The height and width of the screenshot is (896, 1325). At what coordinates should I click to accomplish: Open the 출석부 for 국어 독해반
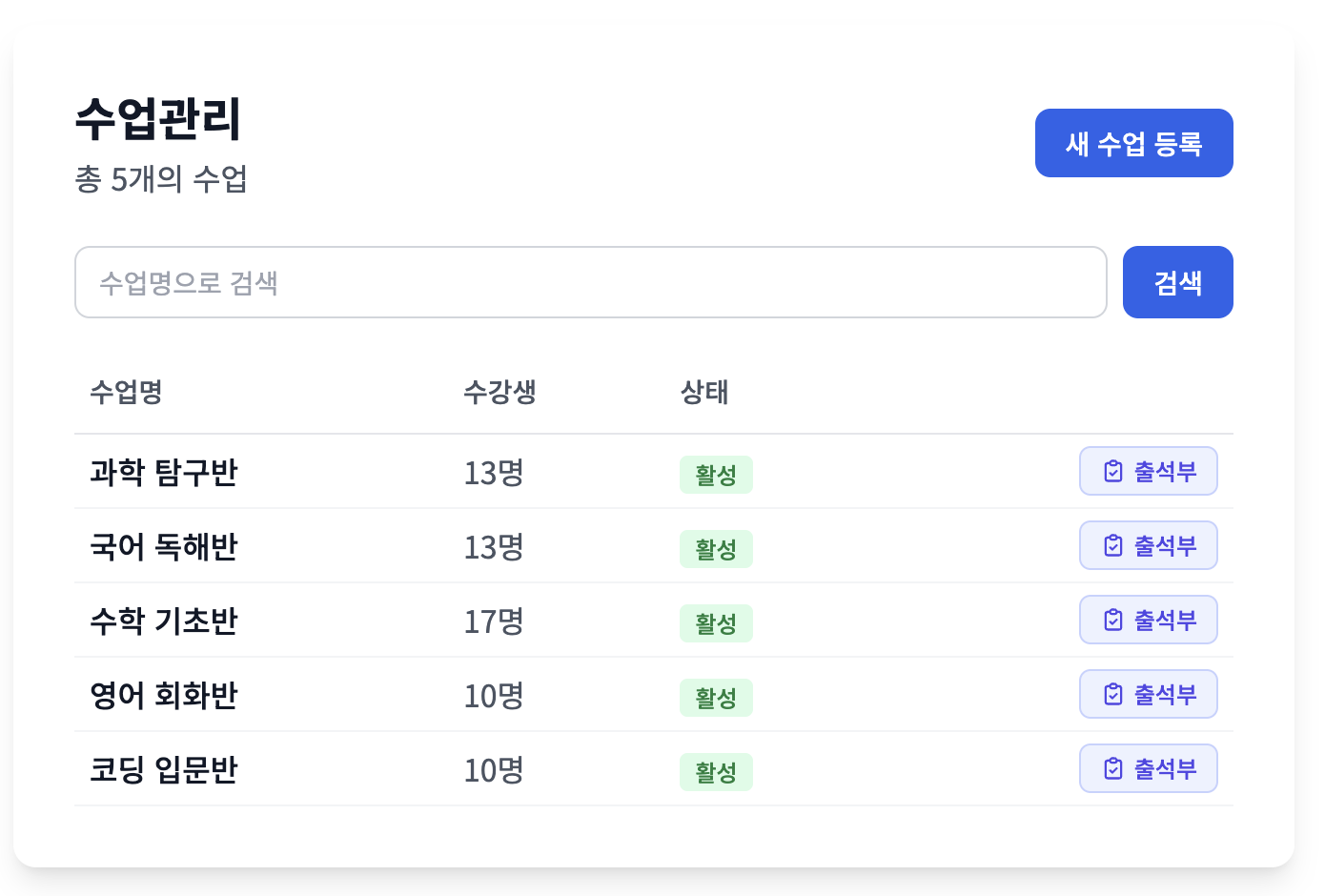1149,544
